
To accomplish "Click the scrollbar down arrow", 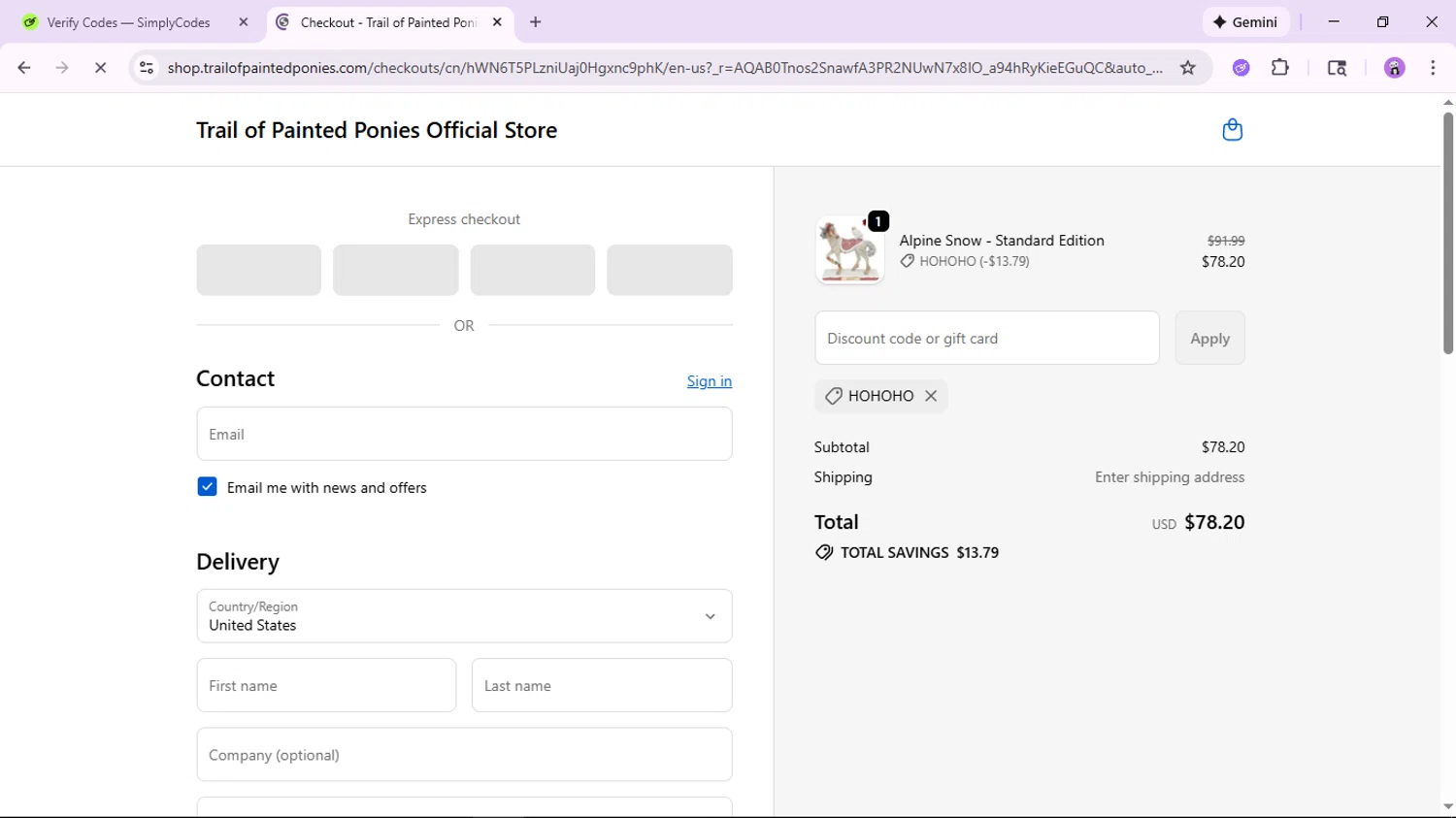I will pyautogui.click(x=1448, y=807).
